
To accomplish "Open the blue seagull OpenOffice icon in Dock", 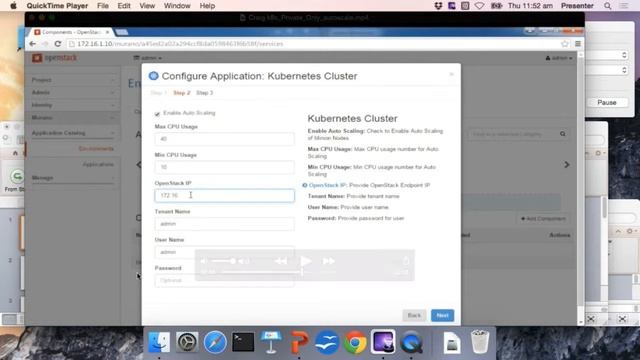I will [x=327, y=342].
